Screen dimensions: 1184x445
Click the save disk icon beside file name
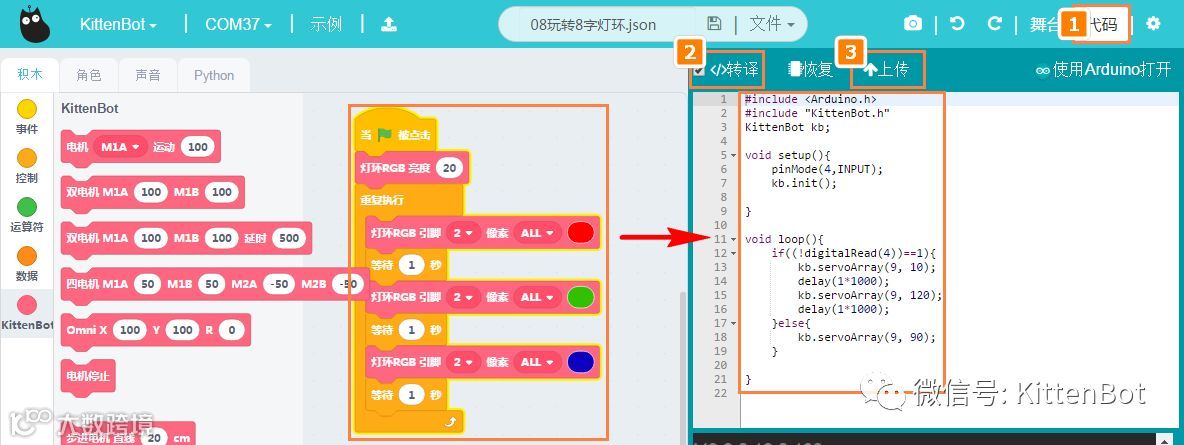point(714,24)
